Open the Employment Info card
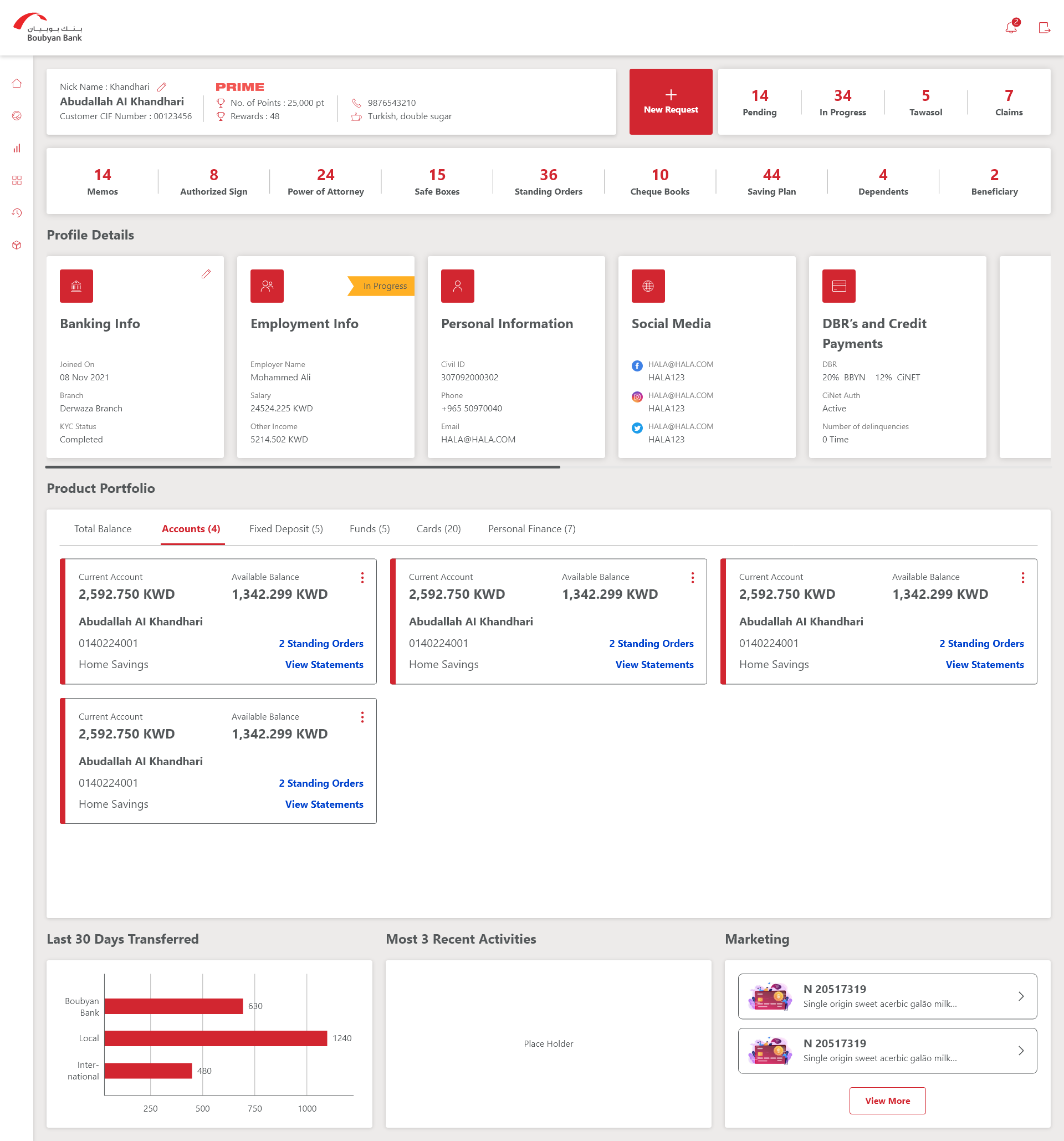The image size is (1064, 1141). click(x=325, y=357)
